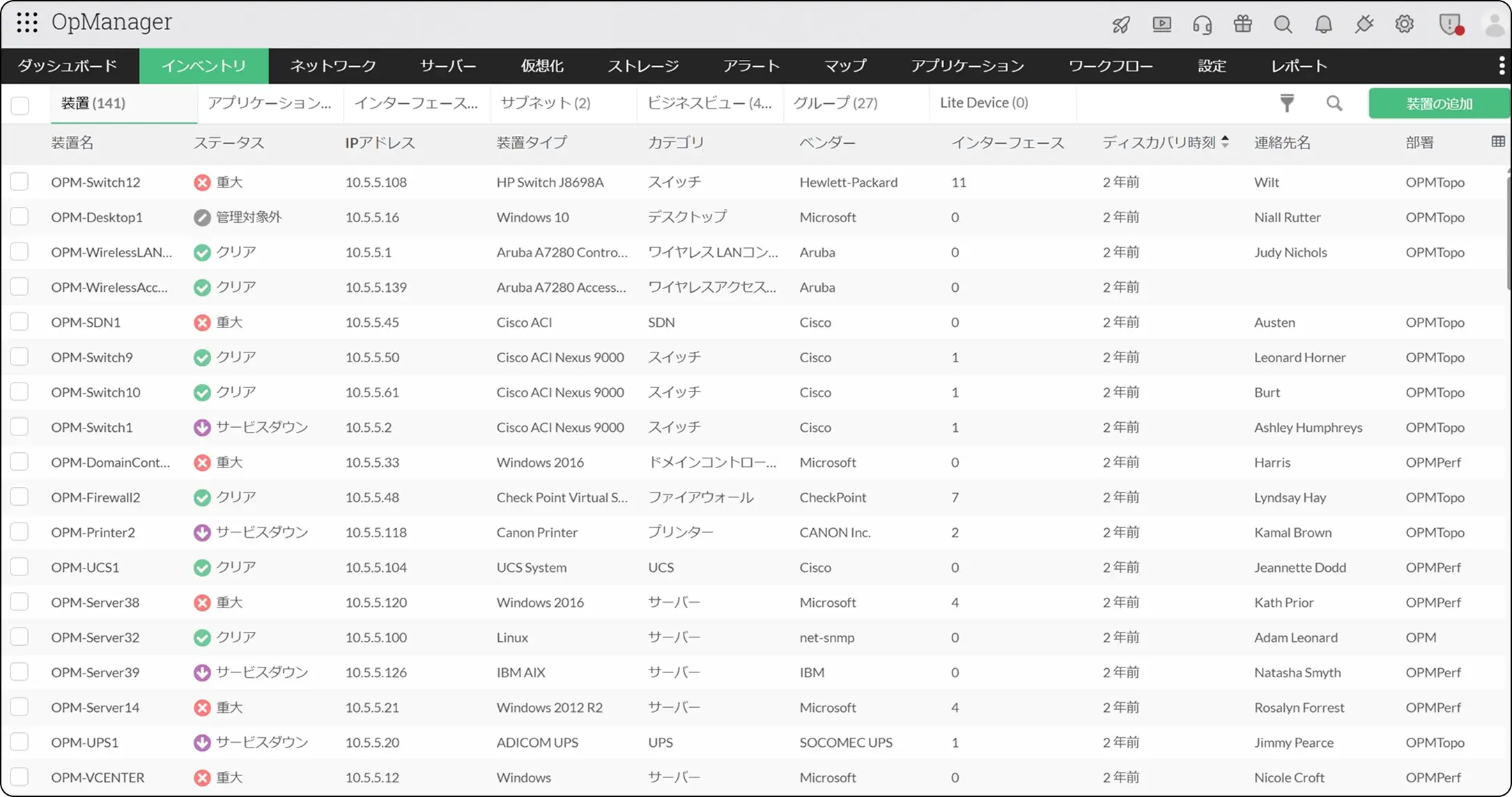The image size is (1512, 797).
Task: Check the OPM-Switch12 row checkbox
Action: (20, 182)
